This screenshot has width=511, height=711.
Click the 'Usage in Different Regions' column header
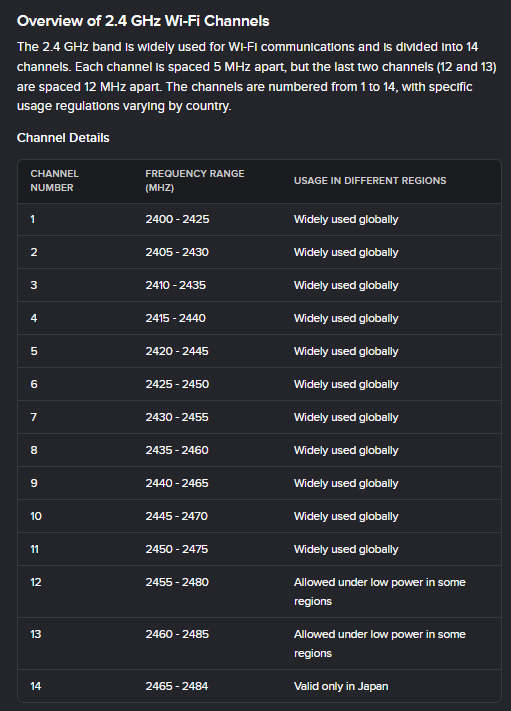click(x=370, y=180)
